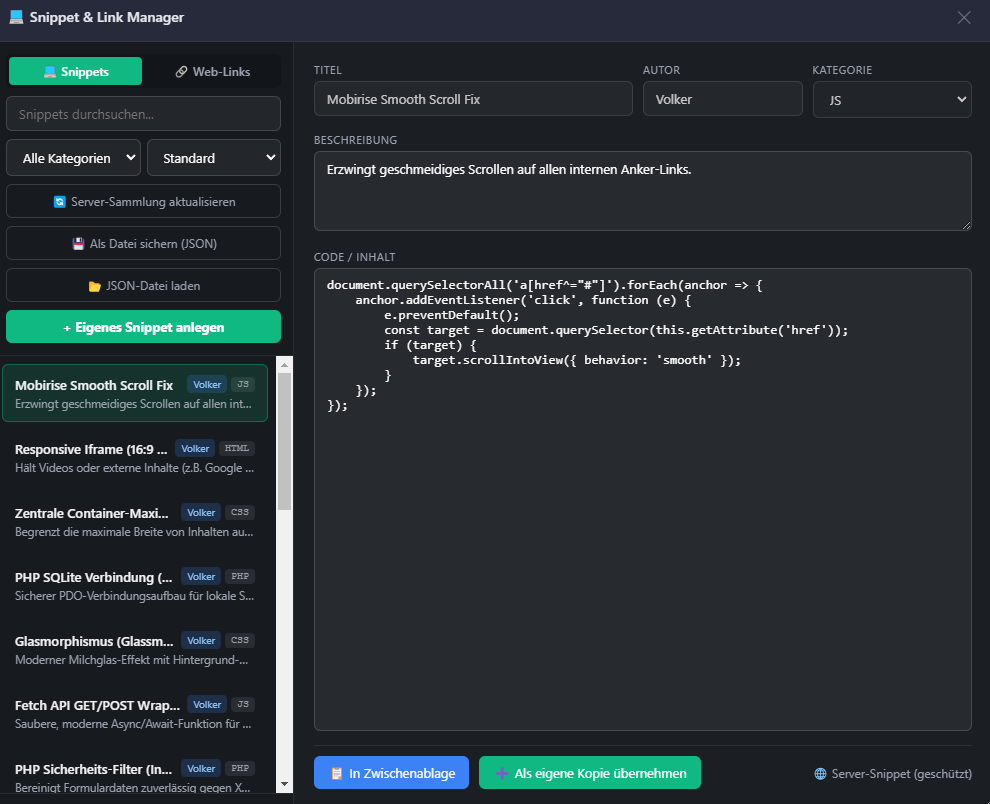Click the clipboard icon in In Zwischenablage
The image size is (990, 804).
337,774
